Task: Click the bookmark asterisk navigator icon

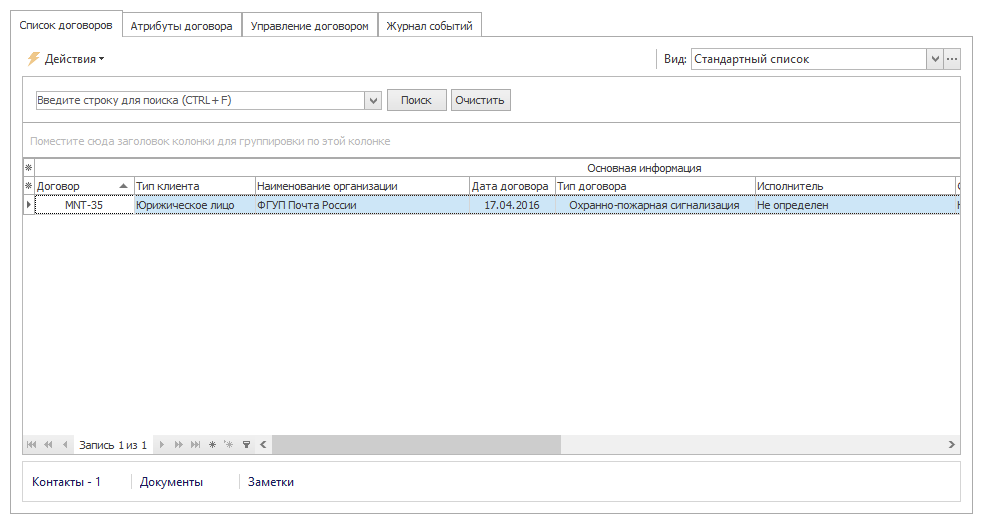Action: point(213,444)
